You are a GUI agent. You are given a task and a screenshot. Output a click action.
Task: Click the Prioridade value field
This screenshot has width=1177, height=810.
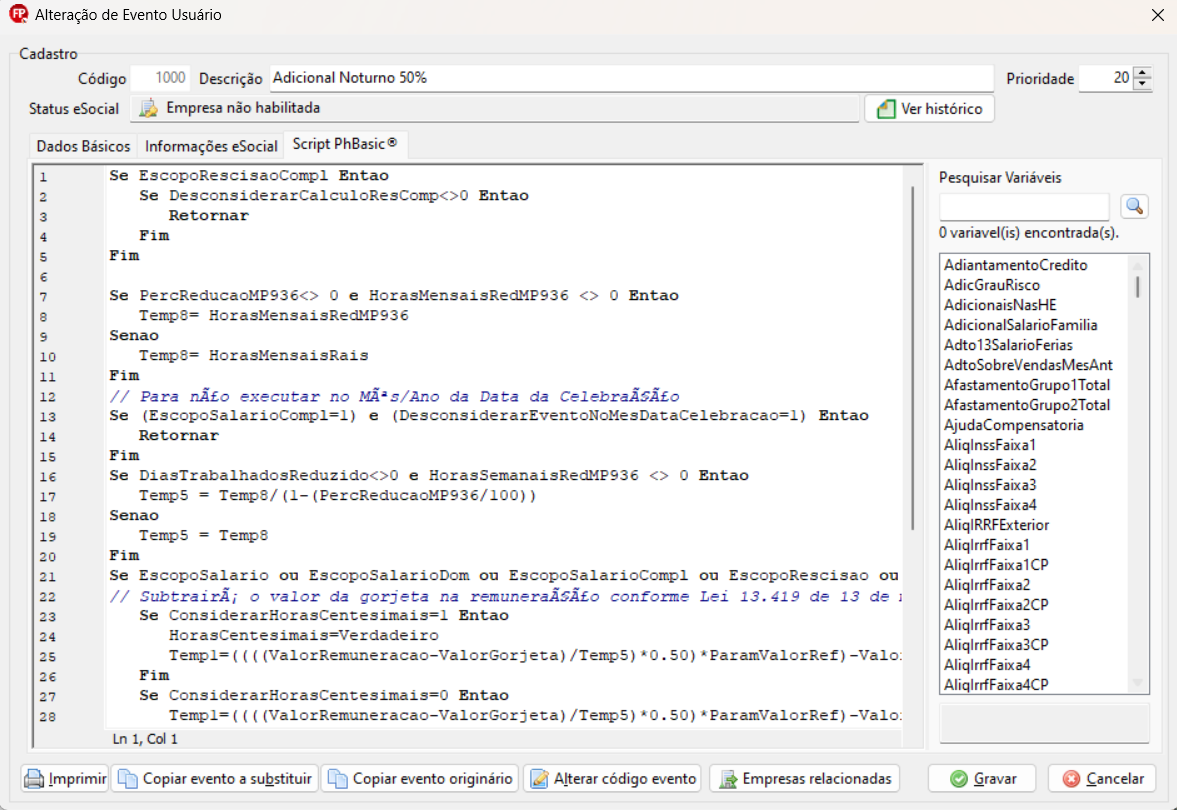coord(1106,78)
